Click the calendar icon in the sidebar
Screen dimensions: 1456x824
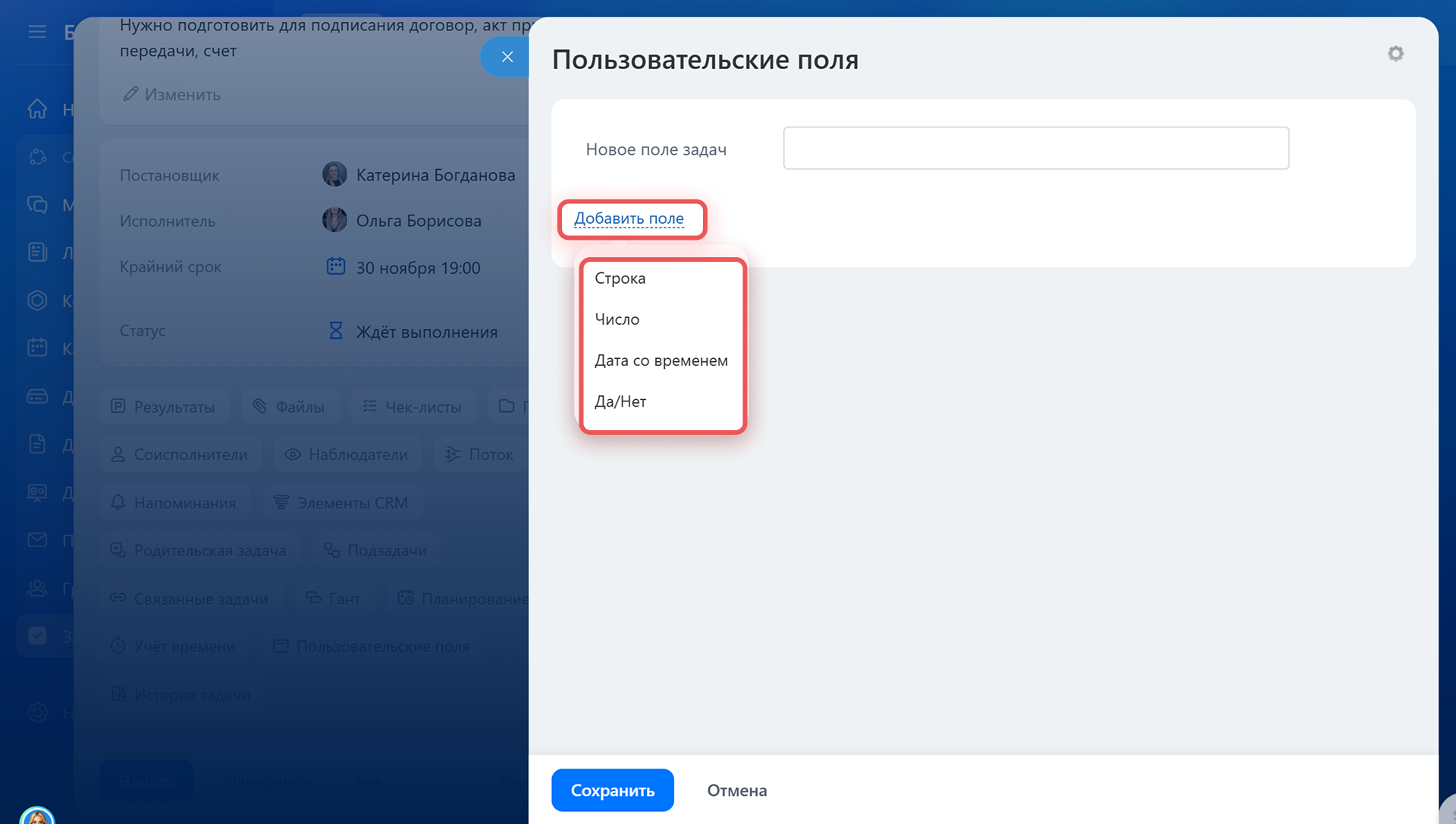(37, 348)
